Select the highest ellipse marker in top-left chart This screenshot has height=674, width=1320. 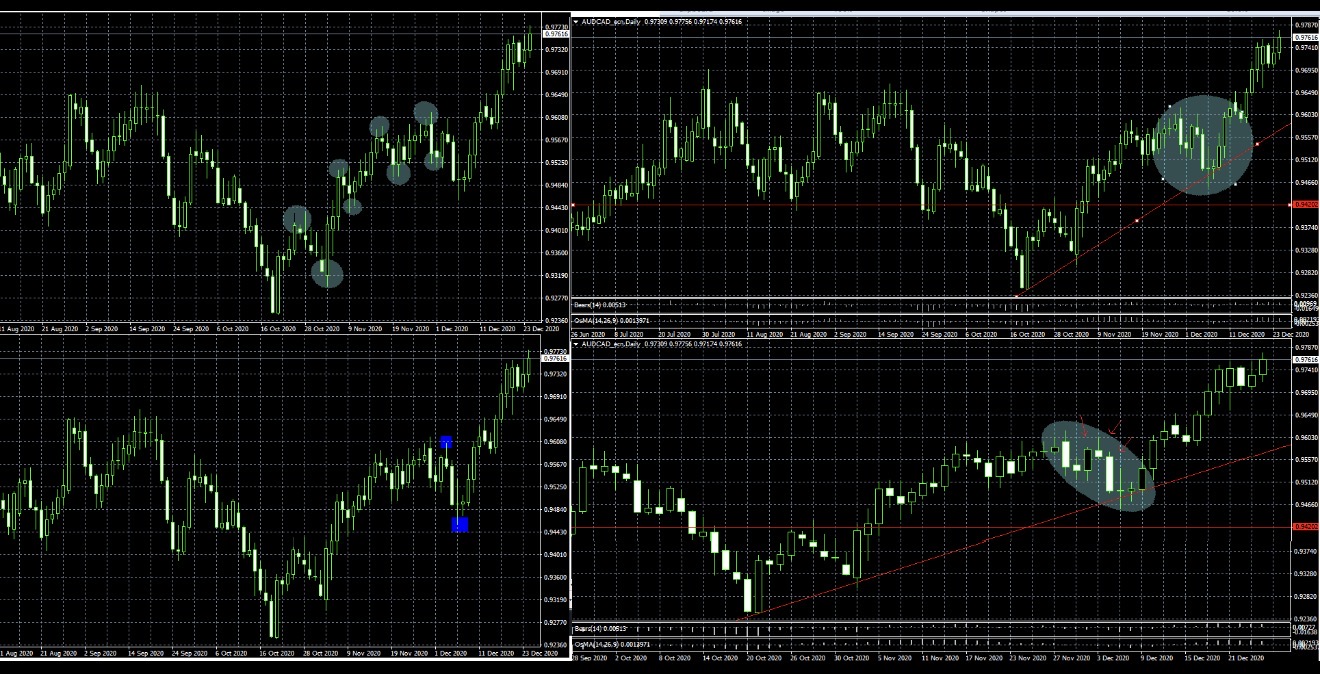pos(426,113)
